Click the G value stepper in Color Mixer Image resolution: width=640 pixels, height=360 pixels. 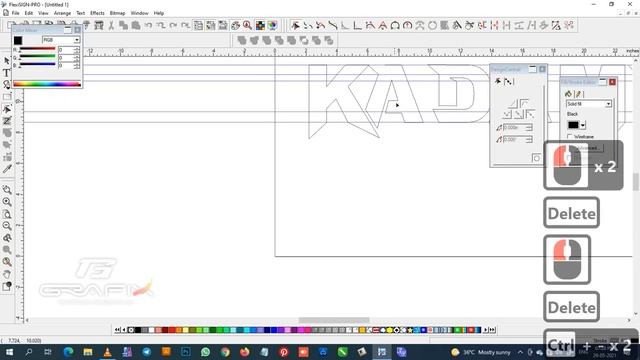coord(77,58)
